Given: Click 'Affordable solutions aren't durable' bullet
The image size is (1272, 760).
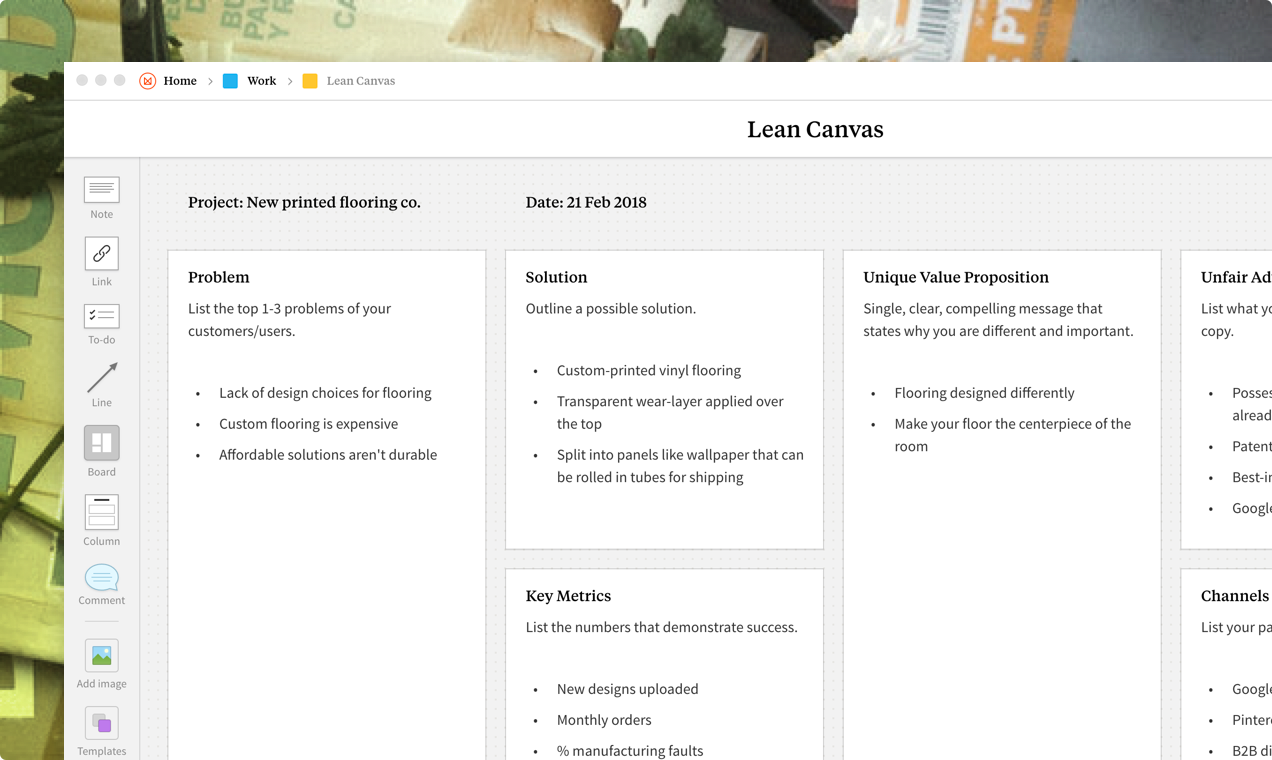Looking at the screenshot, I should (328, 455).
